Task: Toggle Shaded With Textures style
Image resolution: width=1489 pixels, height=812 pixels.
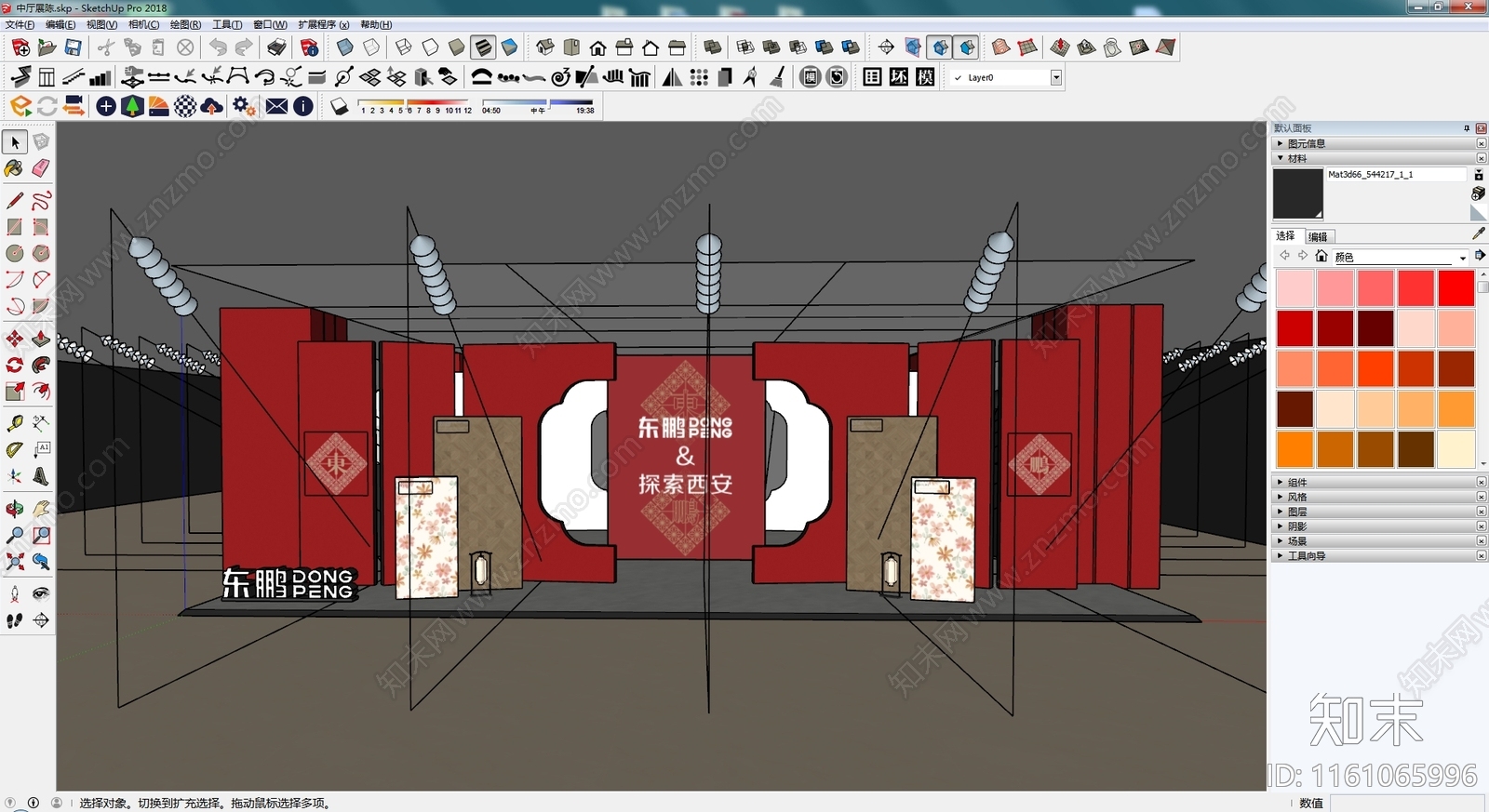Action: 483,47
